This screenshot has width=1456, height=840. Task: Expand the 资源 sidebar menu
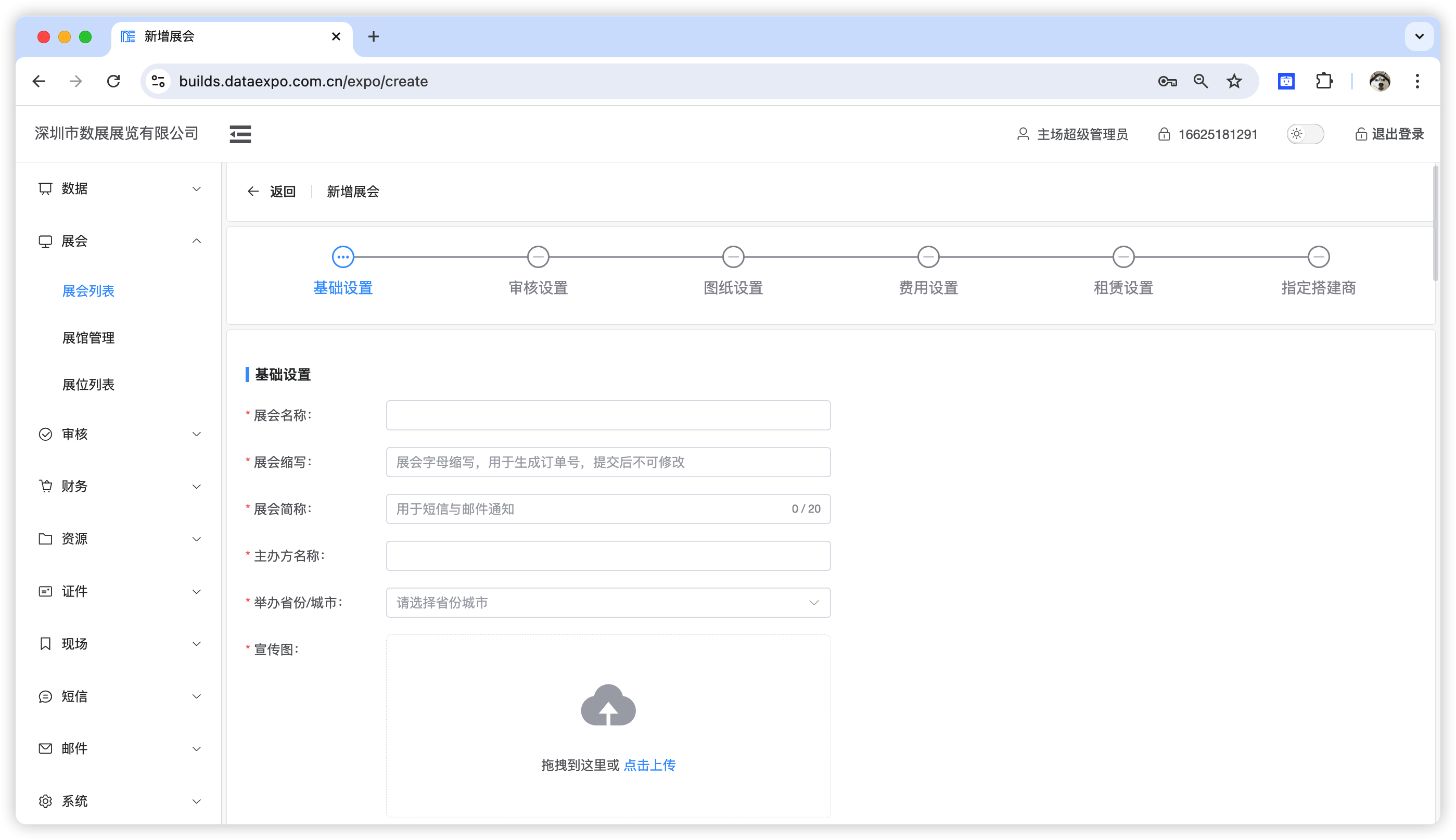click(x=119, y=539)
